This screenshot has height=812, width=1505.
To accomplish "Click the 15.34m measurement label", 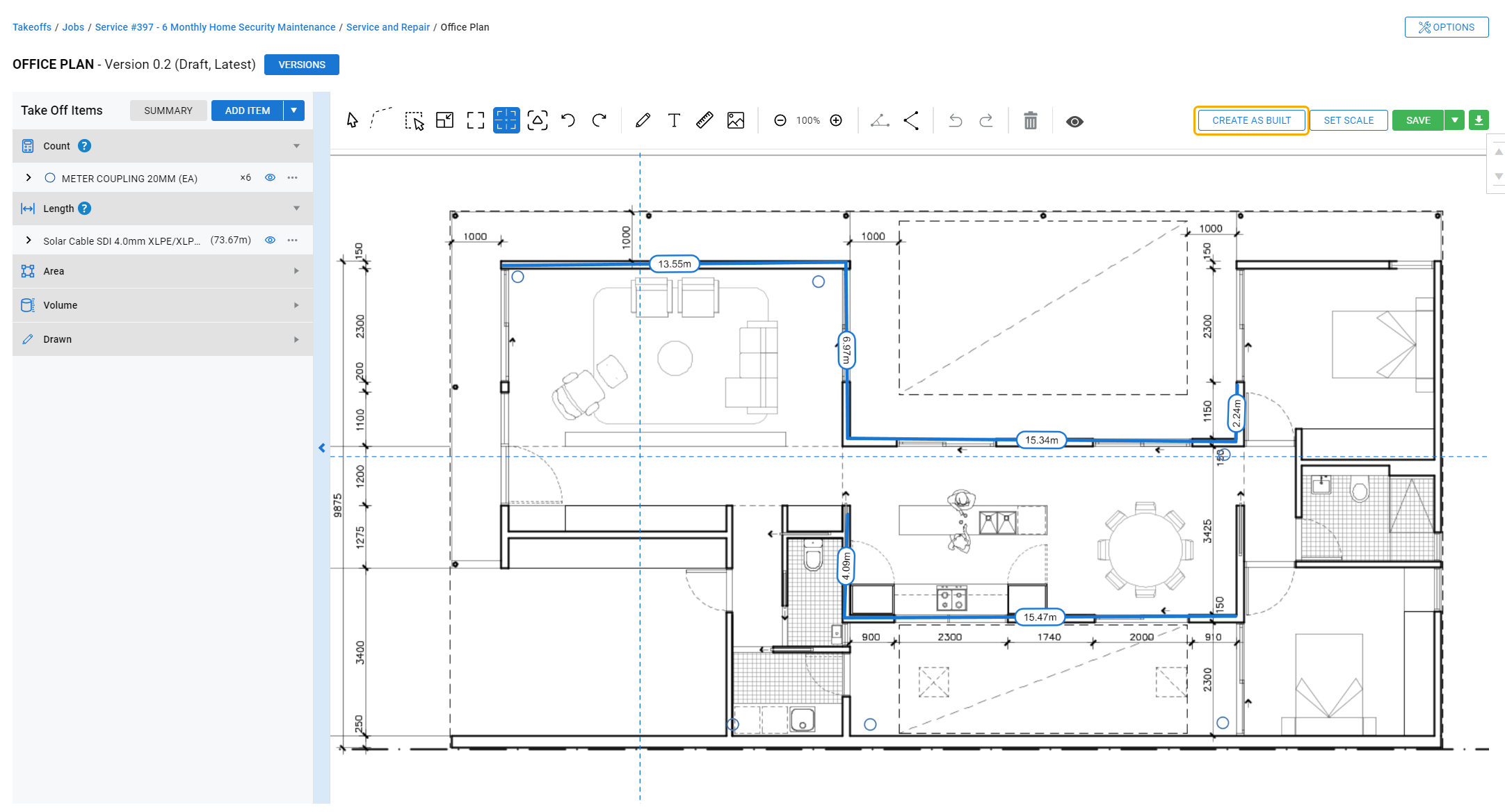I will coord(1041,440).
